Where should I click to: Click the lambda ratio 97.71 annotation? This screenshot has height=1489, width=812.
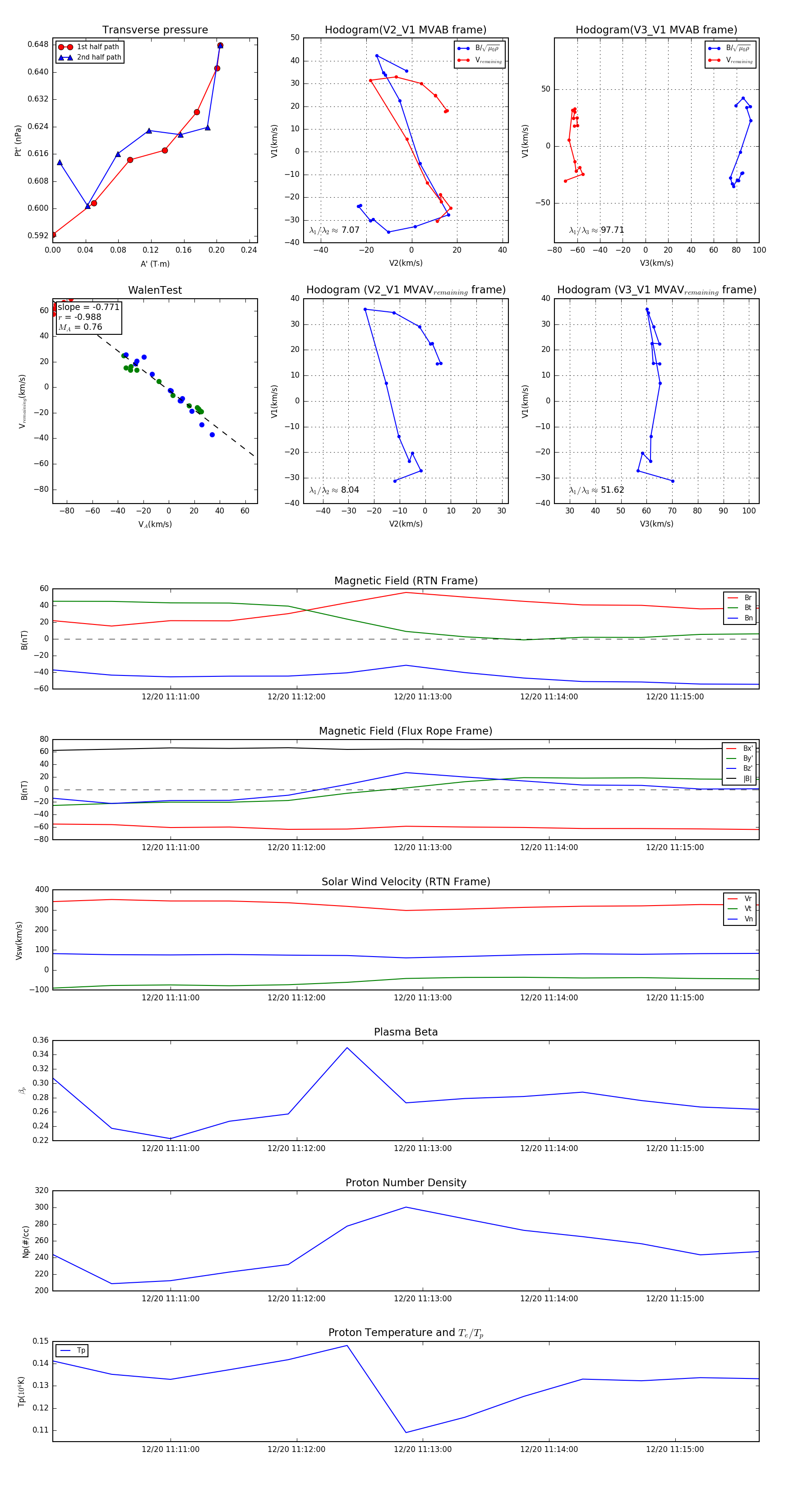click(x=596, y=230)
